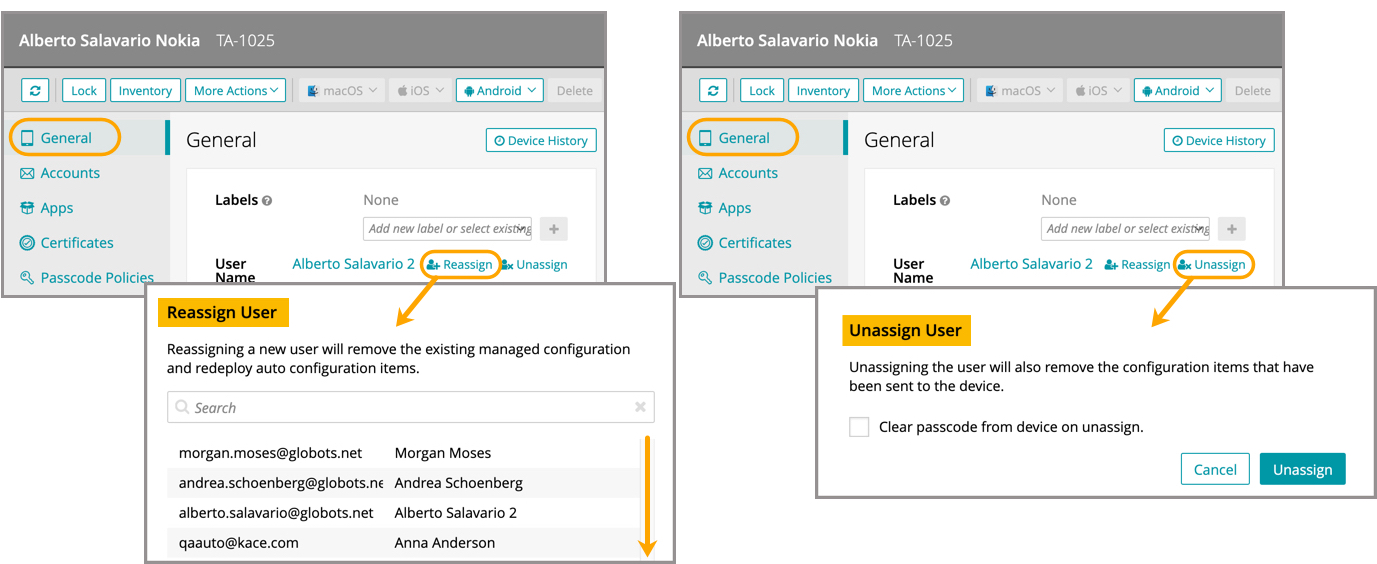The image size is (1377, 564).
Task: Click the plus button beside left label field
Action: click(x=553, y=229)
